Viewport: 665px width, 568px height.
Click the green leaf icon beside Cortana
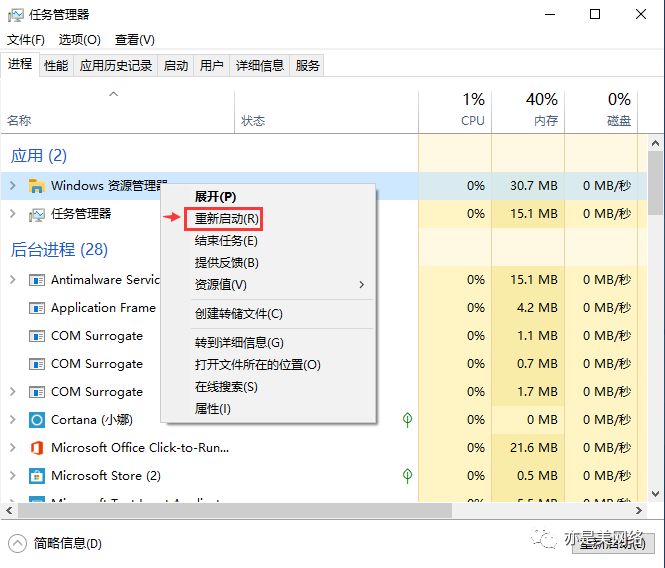(x=407, y=420)
